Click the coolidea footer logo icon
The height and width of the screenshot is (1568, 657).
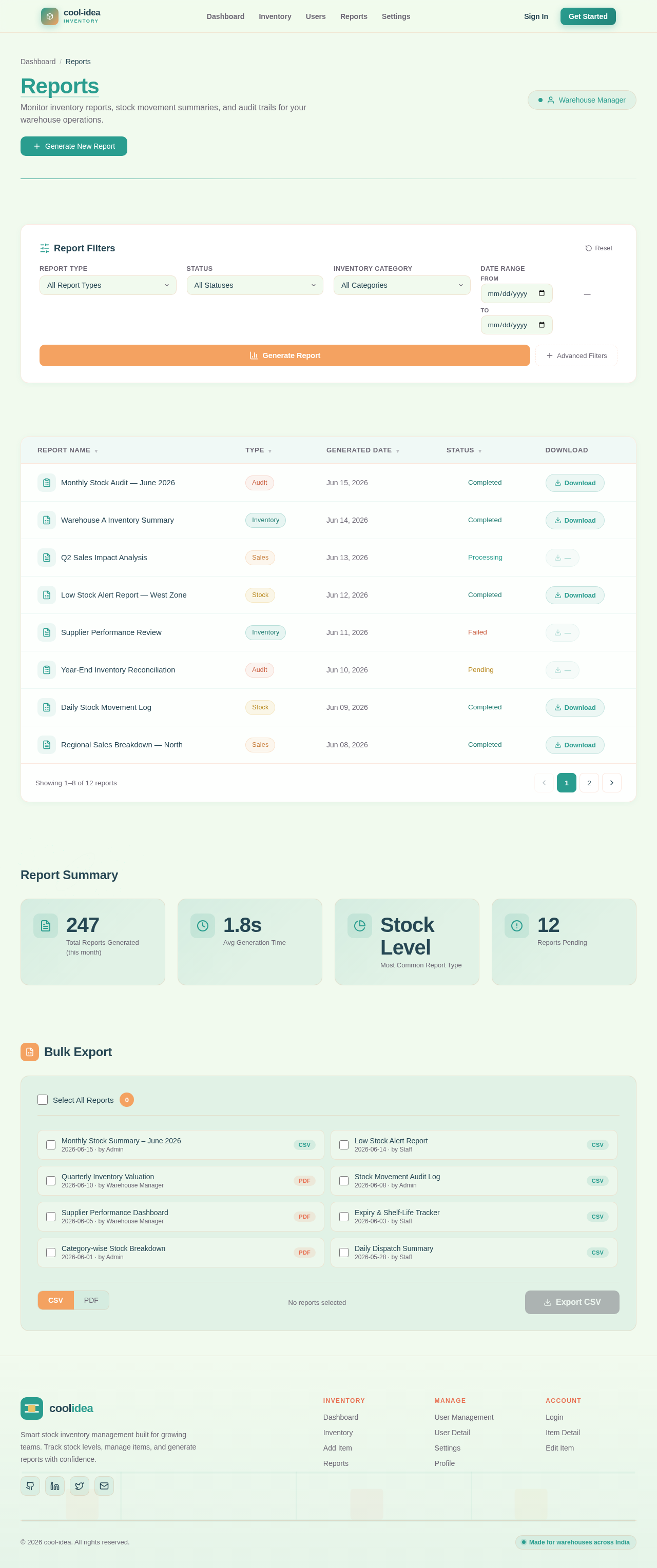(x=32, y=1408)
